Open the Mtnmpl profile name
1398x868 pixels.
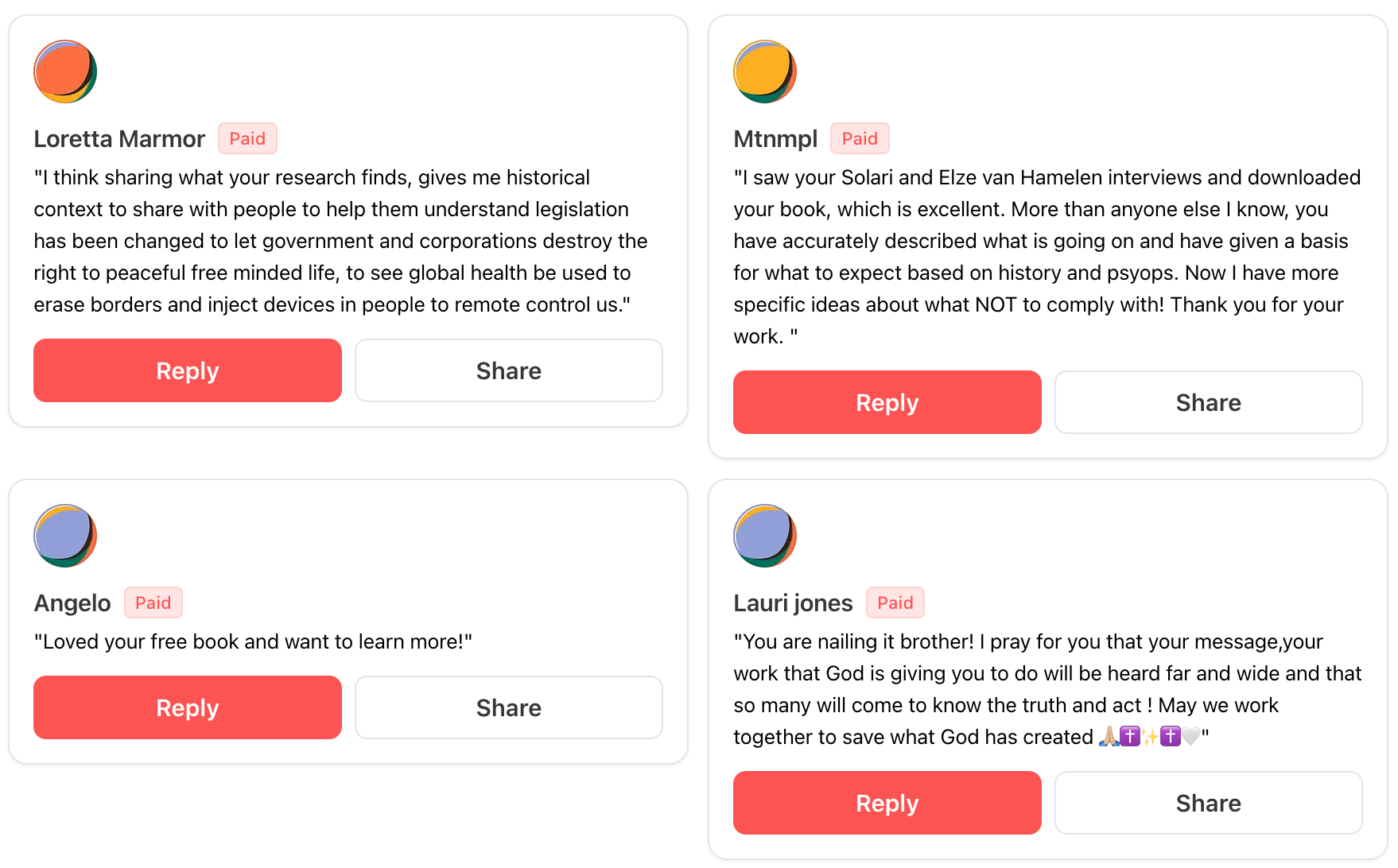coord(775,139)
